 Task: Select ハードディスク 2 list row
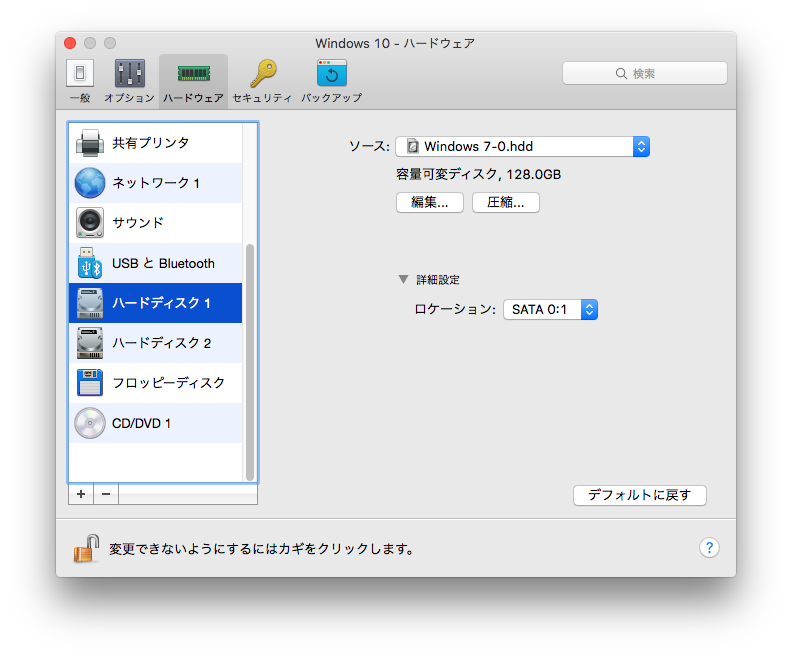[156, 343]
